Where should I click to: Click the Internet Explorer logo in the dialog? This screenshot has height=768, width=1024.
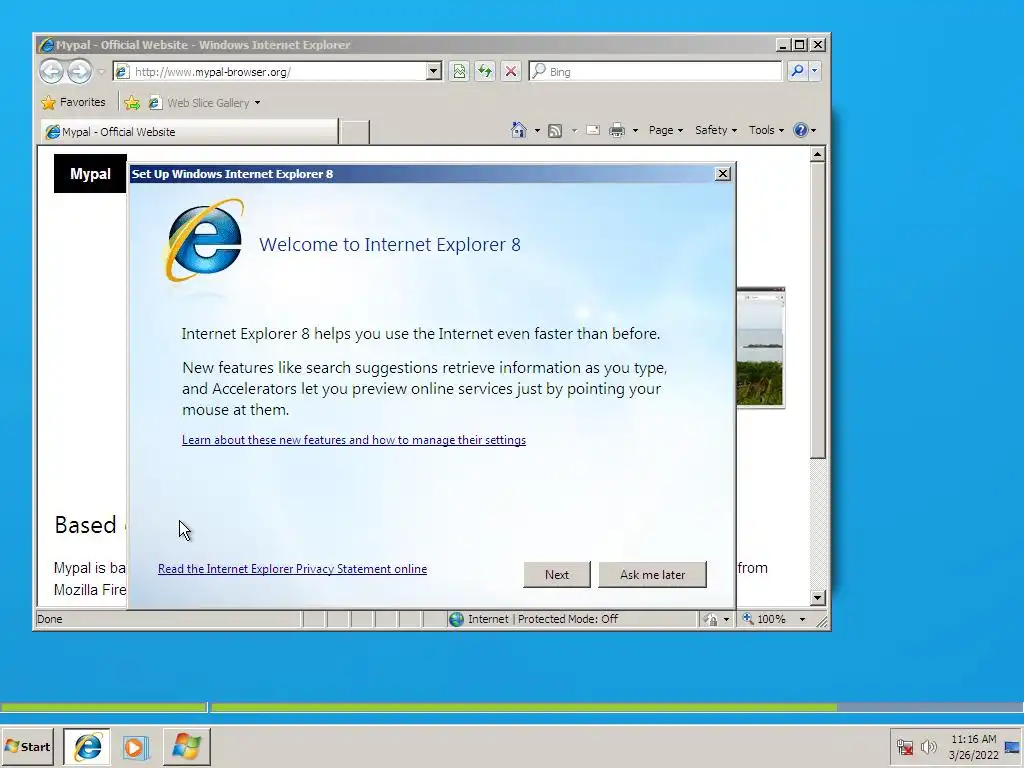tap(204, 240)
